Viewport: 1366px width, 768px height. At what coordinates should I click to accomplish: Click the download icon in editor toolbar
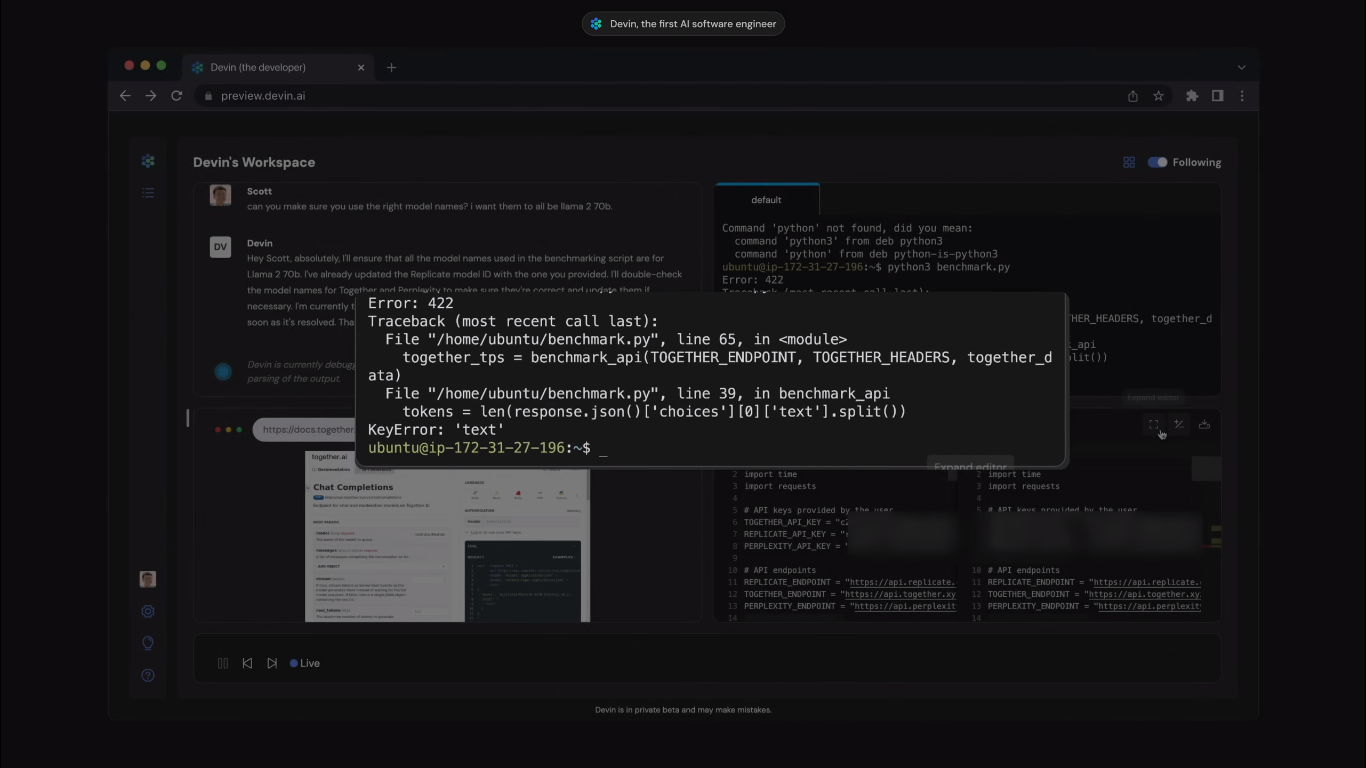click(1204, 424)
